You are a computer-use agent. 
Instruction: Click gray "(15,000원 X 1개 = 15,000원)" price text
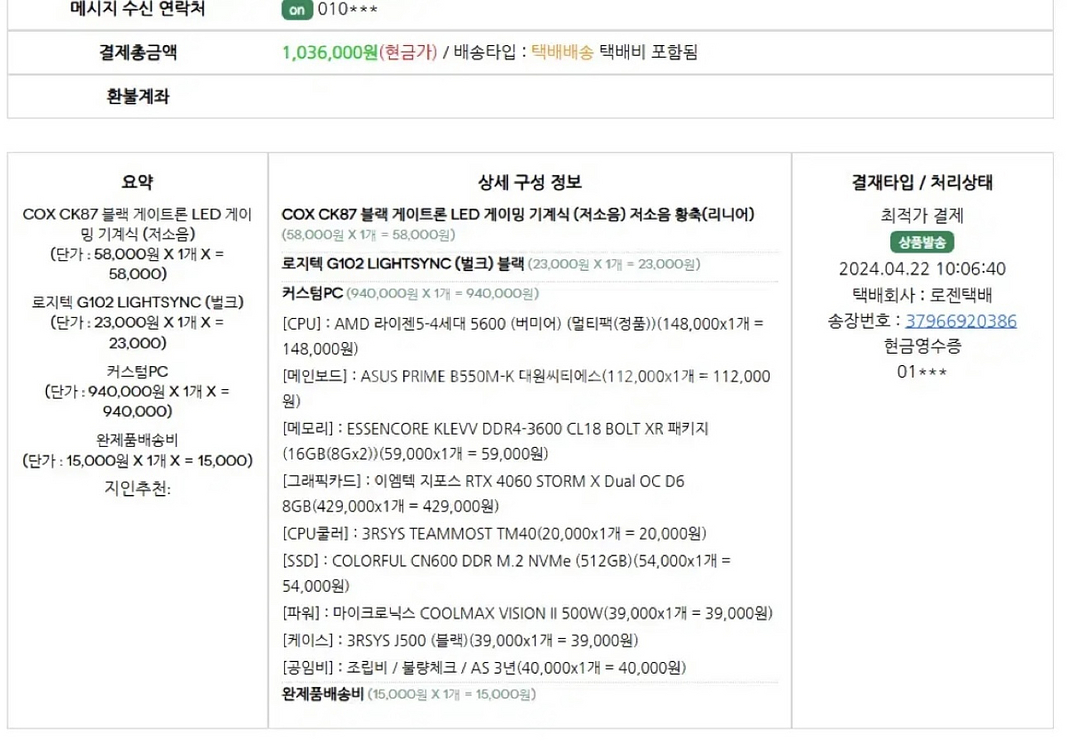(452, 694)
